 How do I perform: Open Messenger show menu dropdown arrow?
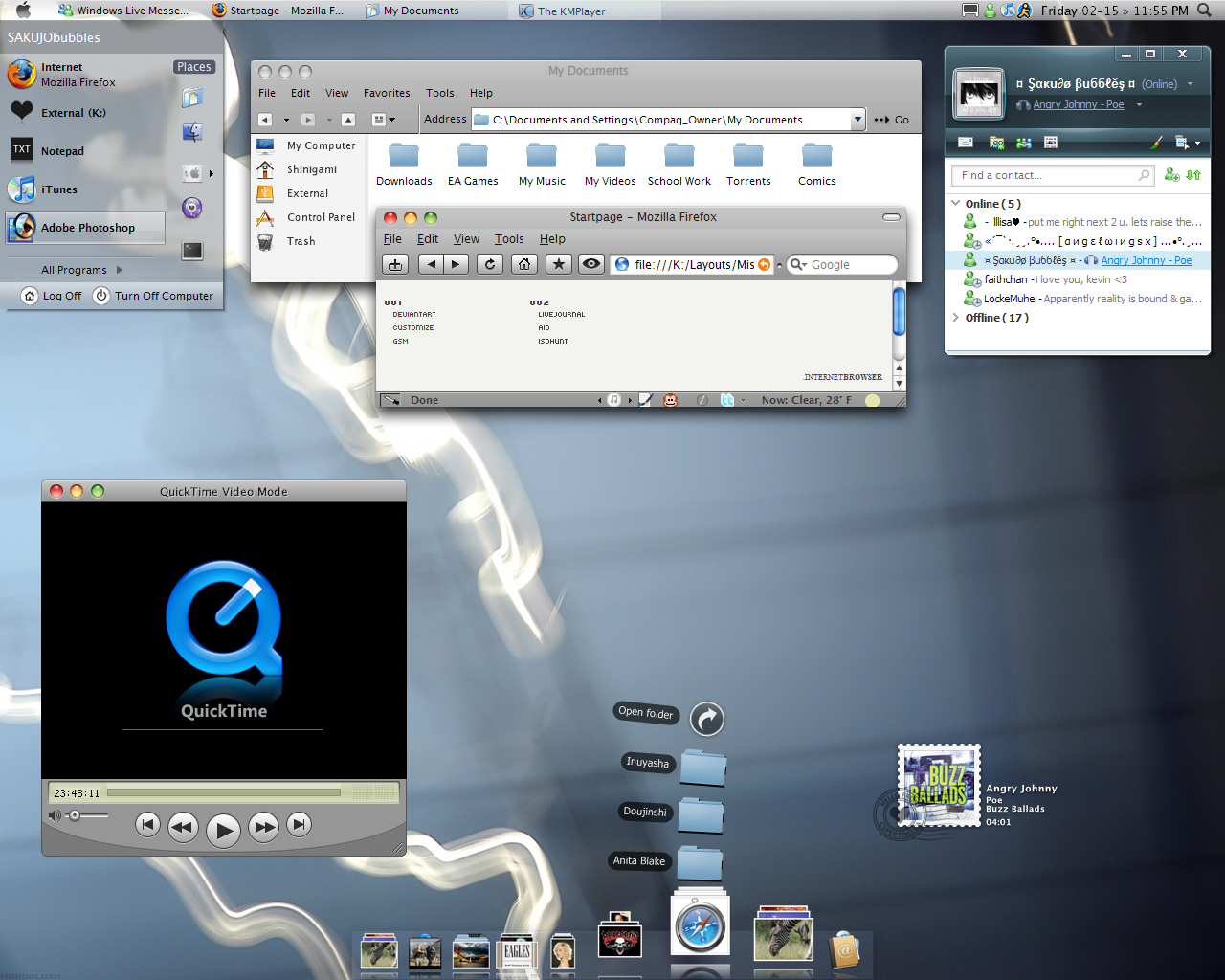[x=1197, y=144]
